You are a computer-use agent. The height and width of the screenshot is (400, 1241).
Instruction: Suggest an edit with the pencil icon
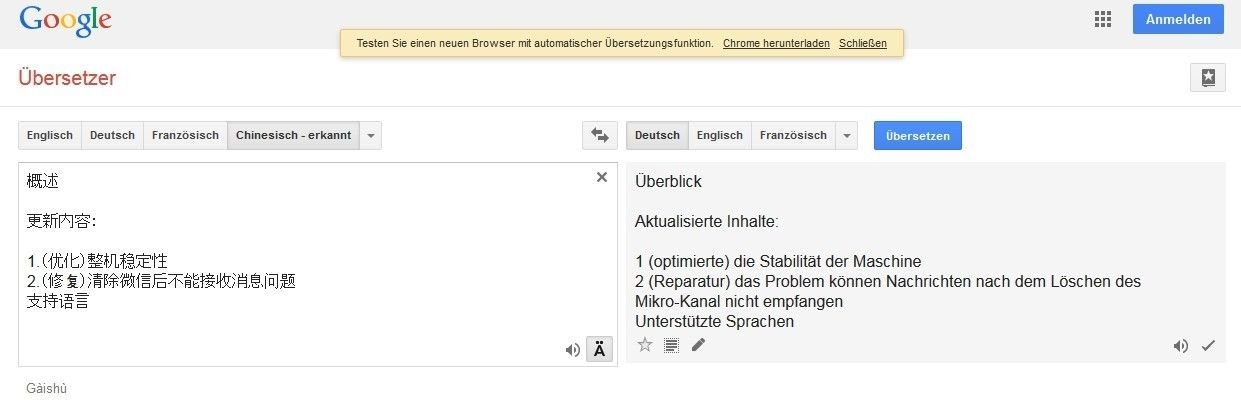tap(698, 345)
